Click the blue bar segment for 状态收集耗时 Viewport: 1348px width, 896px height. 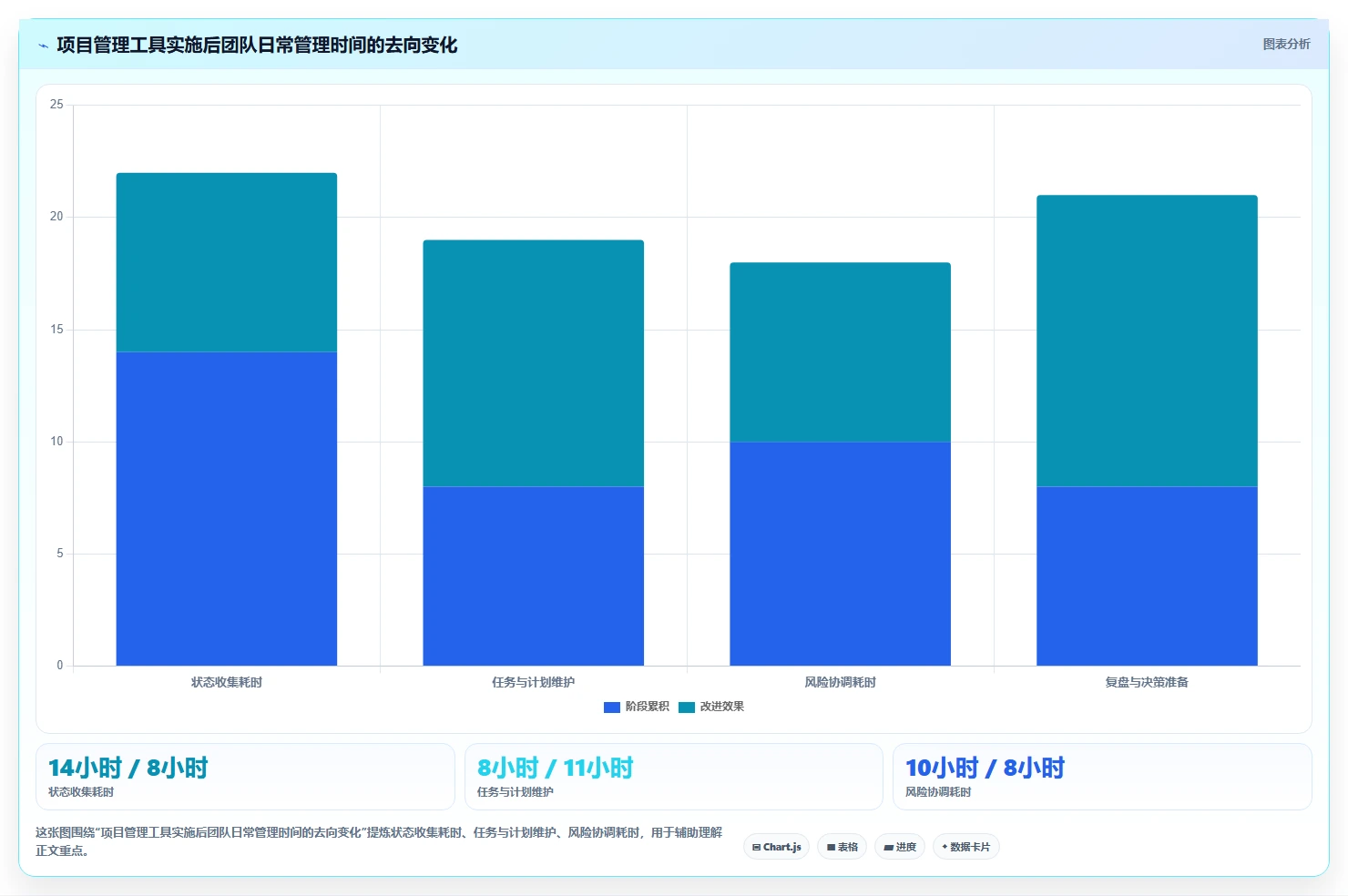pos(227,509)
